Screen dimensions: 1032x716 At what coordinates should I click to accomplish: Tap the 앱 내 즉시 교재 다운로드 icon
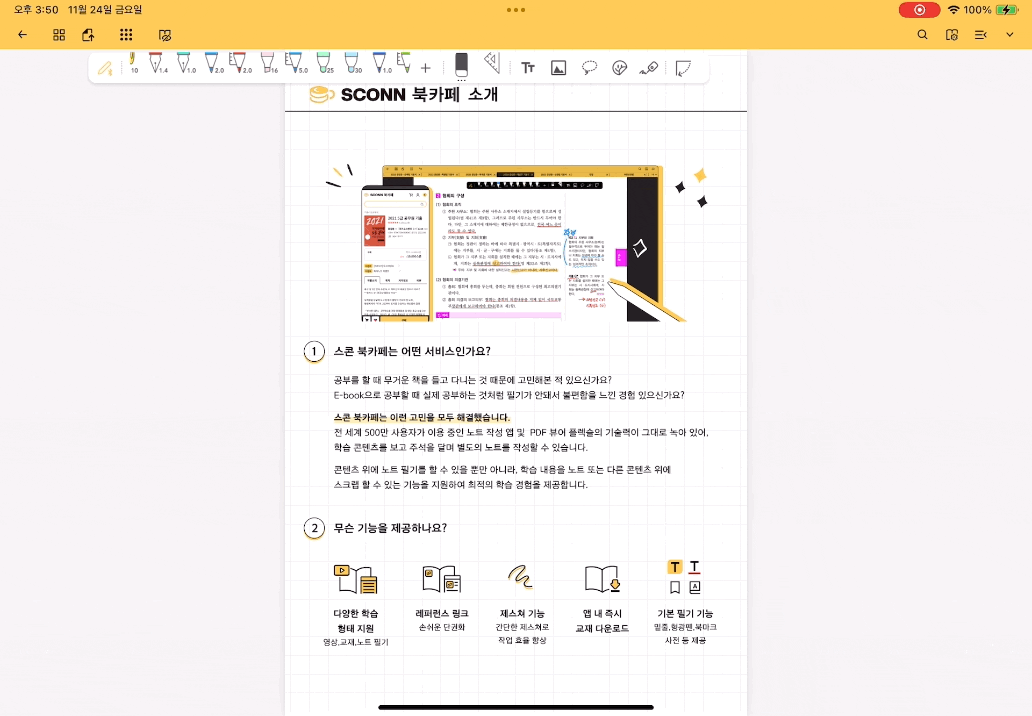pos(602,579)
